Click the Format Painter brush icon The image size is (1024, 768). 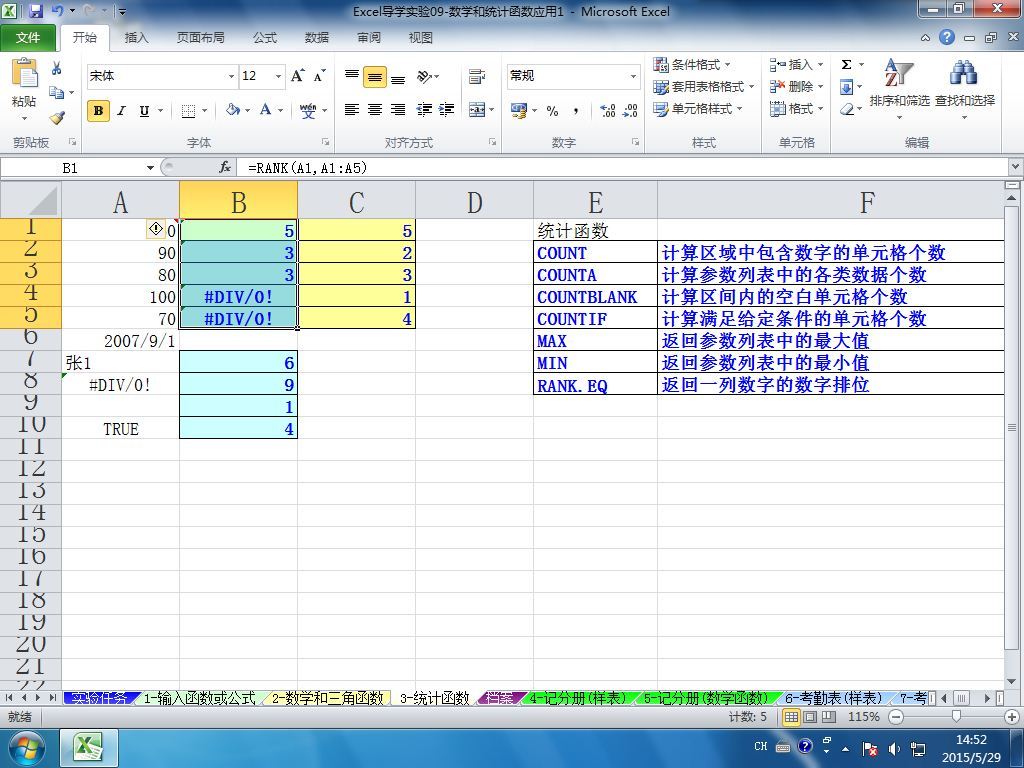(x=57, y=118)
